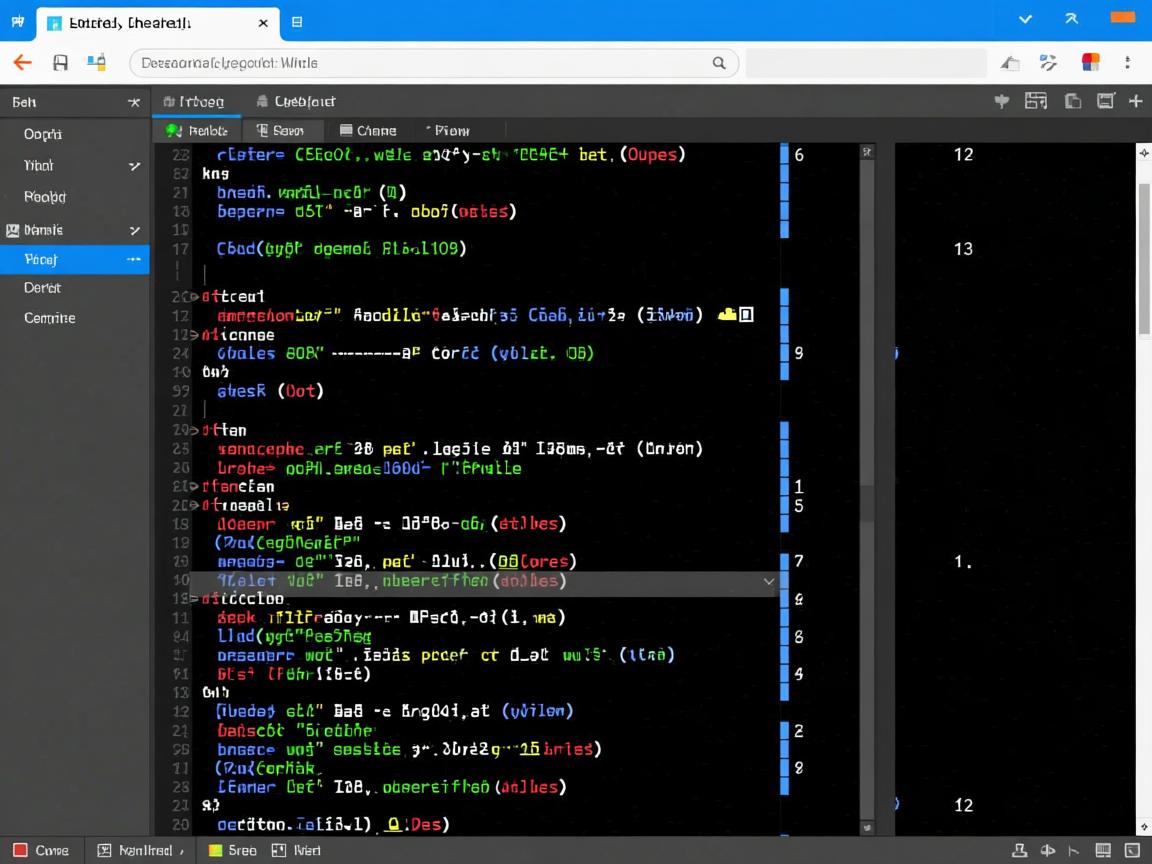The image size is (1152, 864).
Task: Select the highlighted blue sidebar item
Action: [74, 259]
